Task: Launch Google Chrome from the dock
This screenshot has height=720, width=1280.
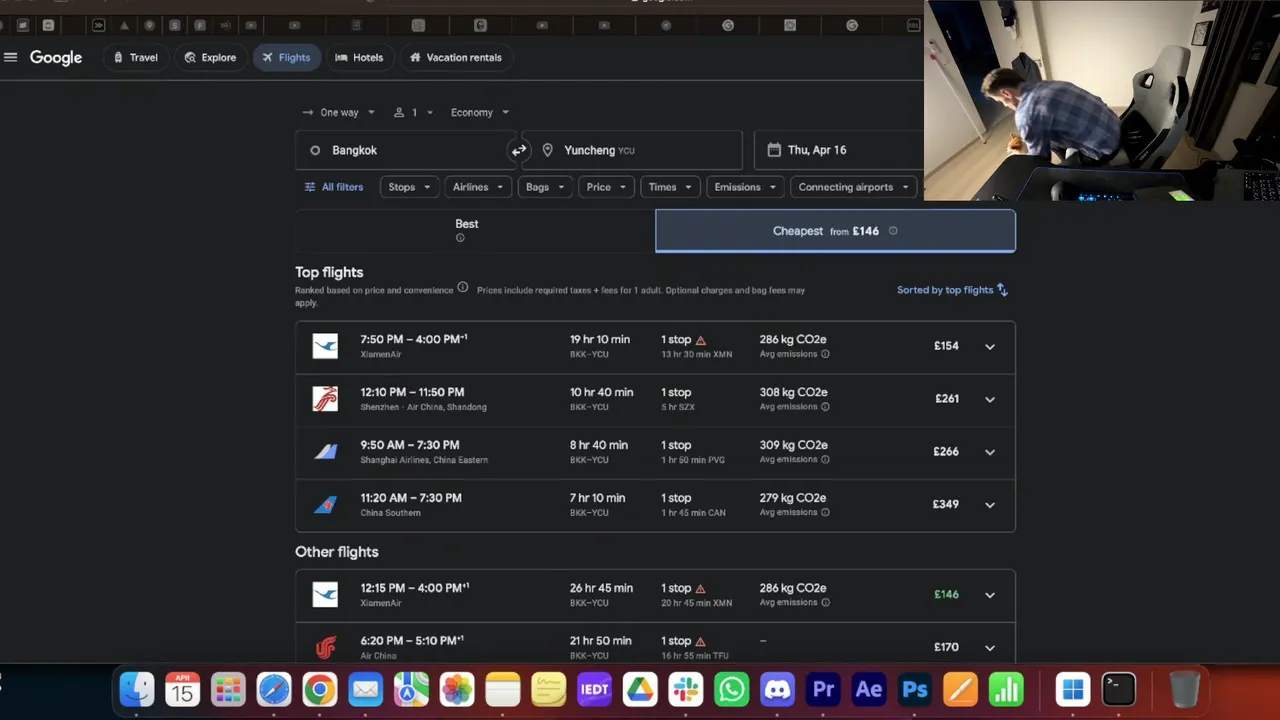Action: coord(320,689)
